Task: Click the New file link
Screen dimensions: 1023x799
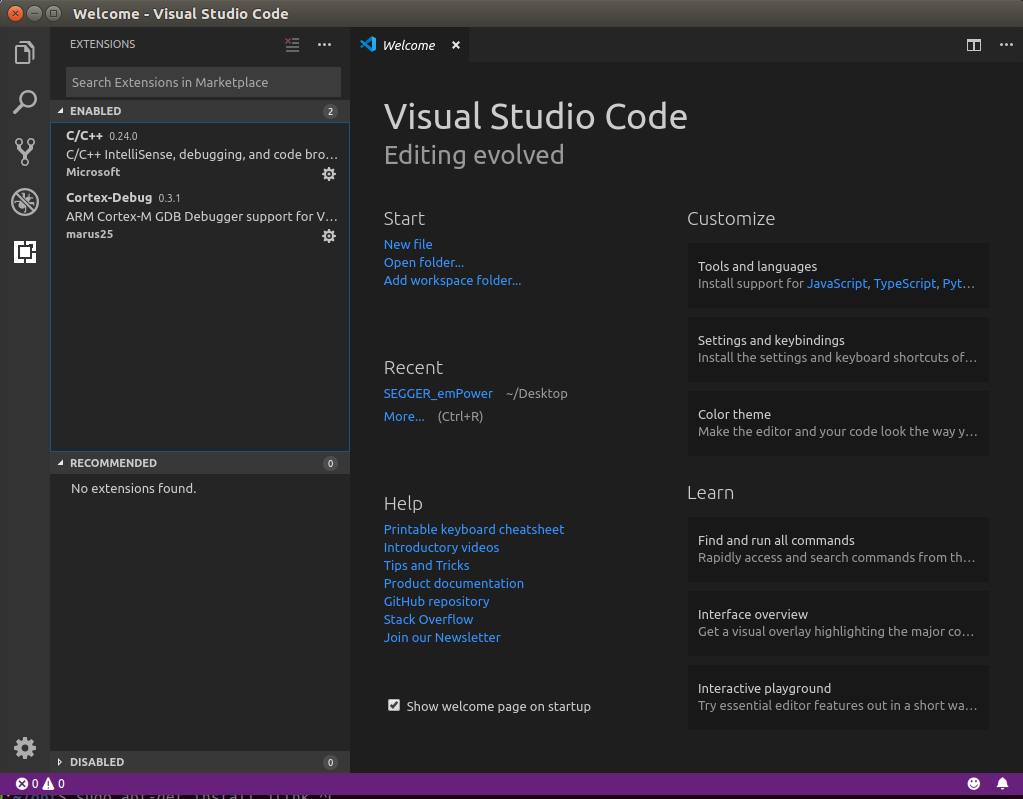Action: tap(408, 244)
